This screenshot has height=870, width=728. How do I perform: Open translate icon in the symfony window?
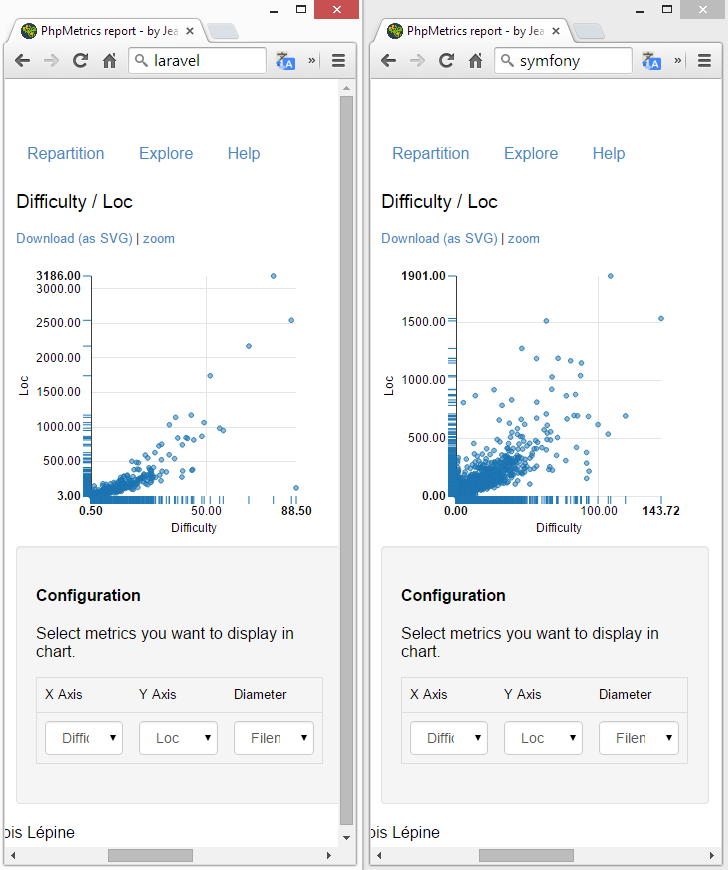(652, 61)
